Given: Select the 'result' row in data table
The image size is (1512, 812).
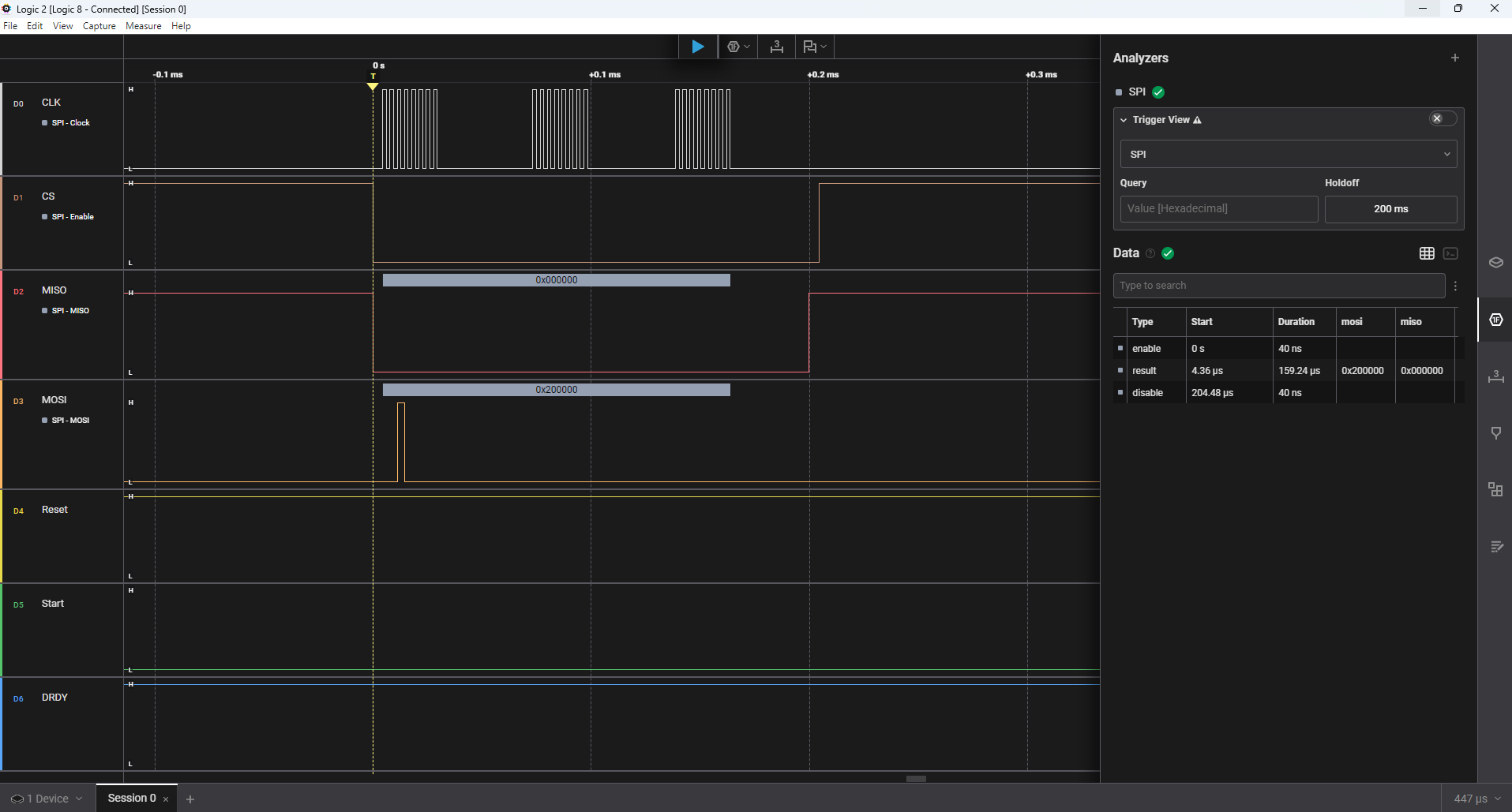Looking at the screenshot, I should click(1289, 371).
